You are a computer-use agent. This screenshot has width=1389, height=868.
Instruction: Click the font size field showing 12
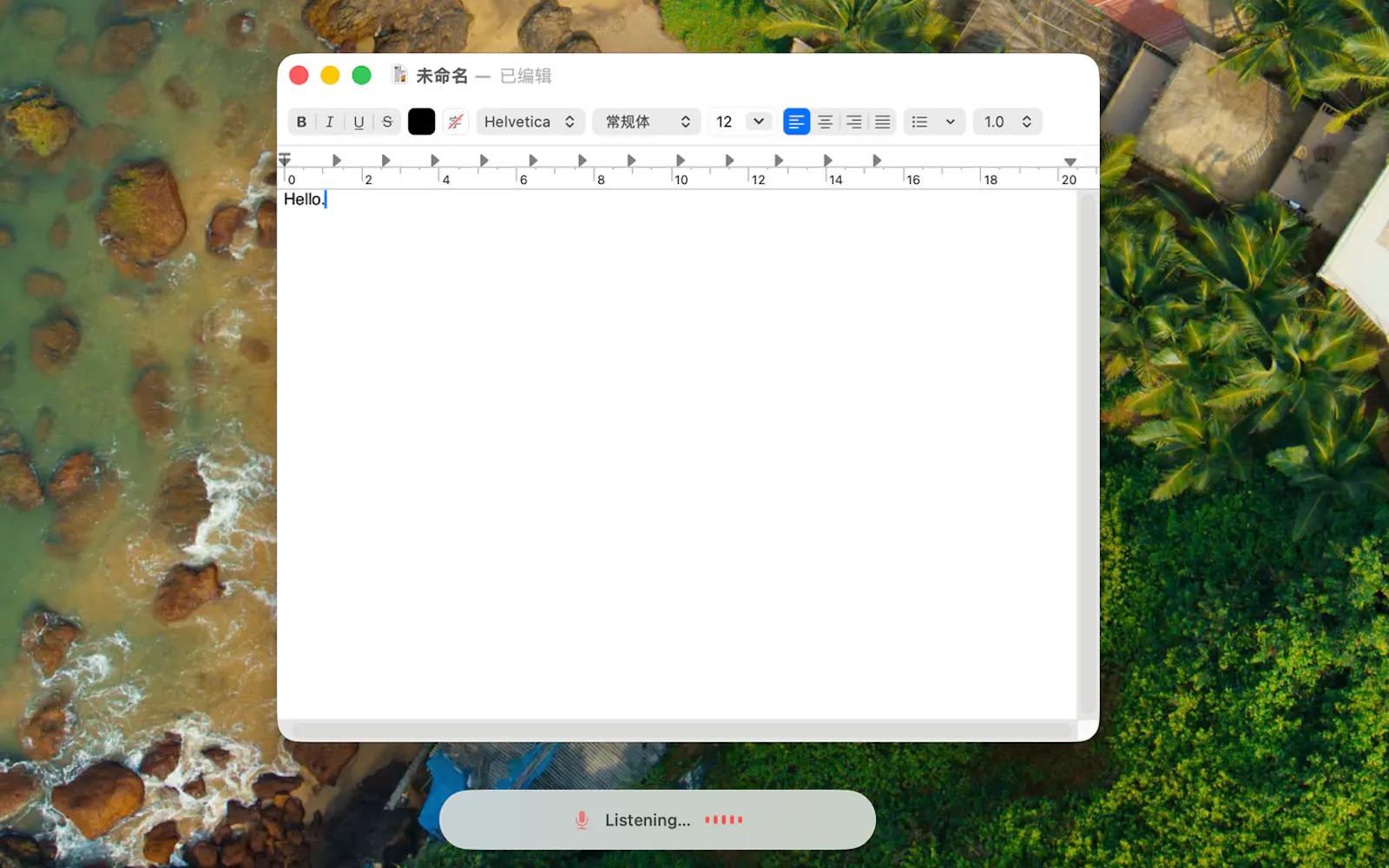click(x=727, y=122)
